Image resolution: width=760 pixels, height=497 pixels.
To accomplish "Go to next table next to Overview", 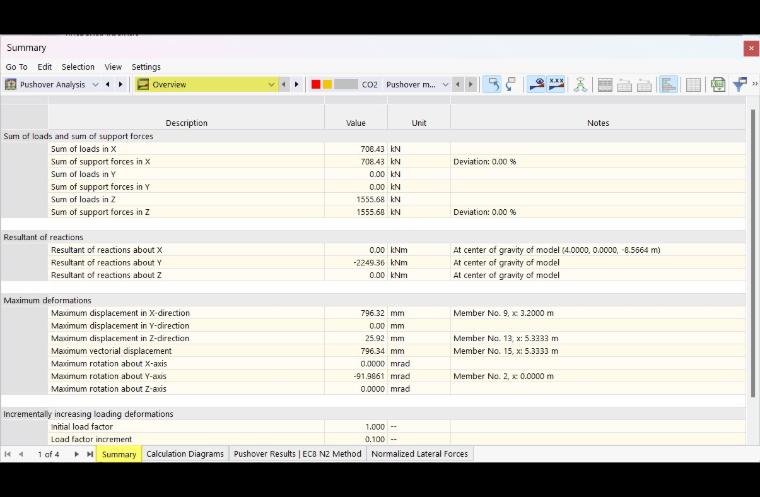I will click(x=297, y=84).
